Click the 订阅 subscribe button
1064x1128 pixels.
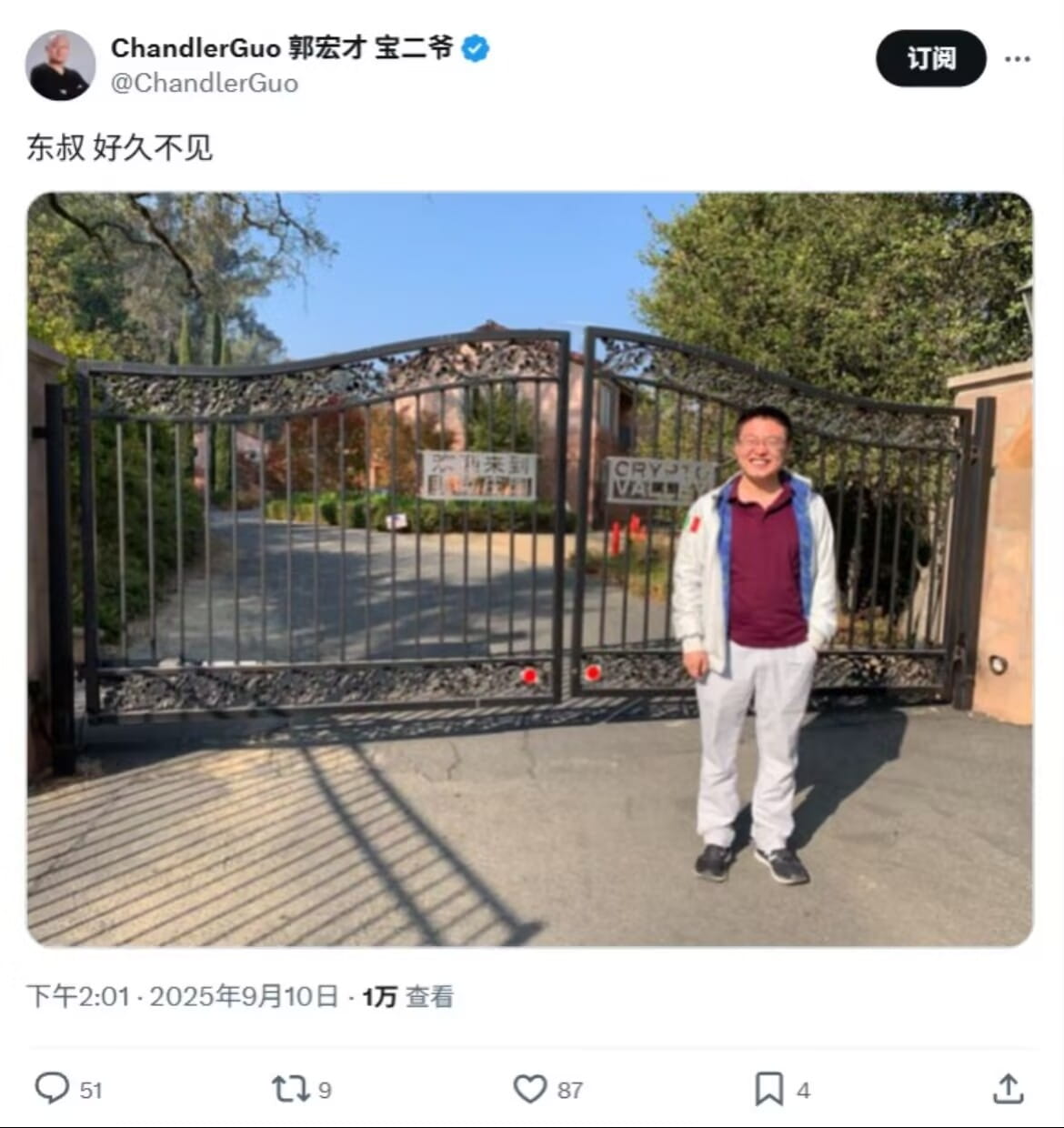click(931, 58)
